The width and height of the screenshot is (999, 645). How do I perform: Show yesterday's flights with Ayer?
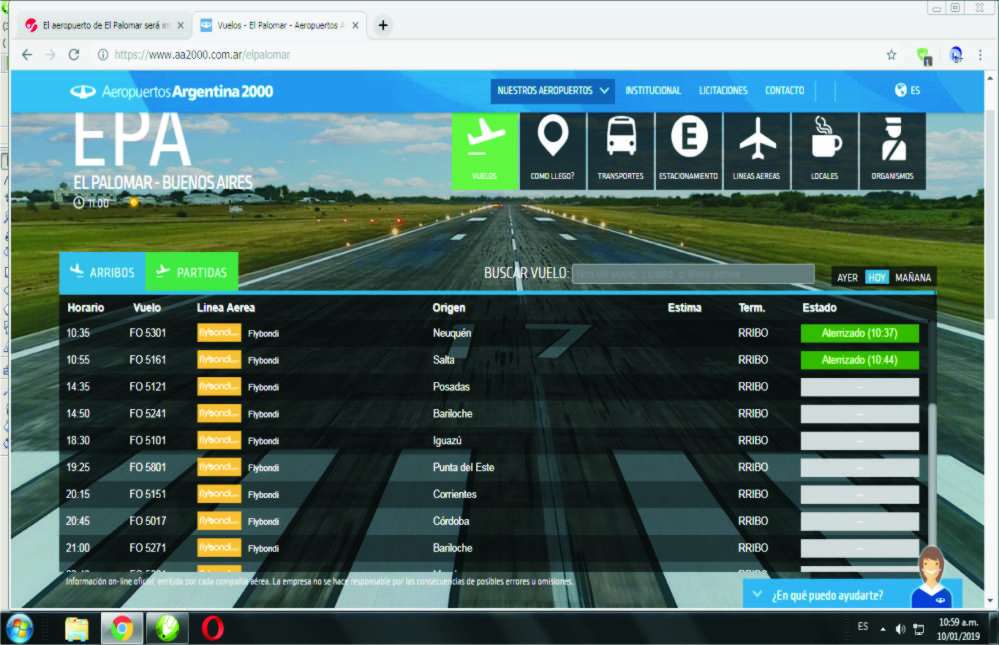(x=847, y=278)
